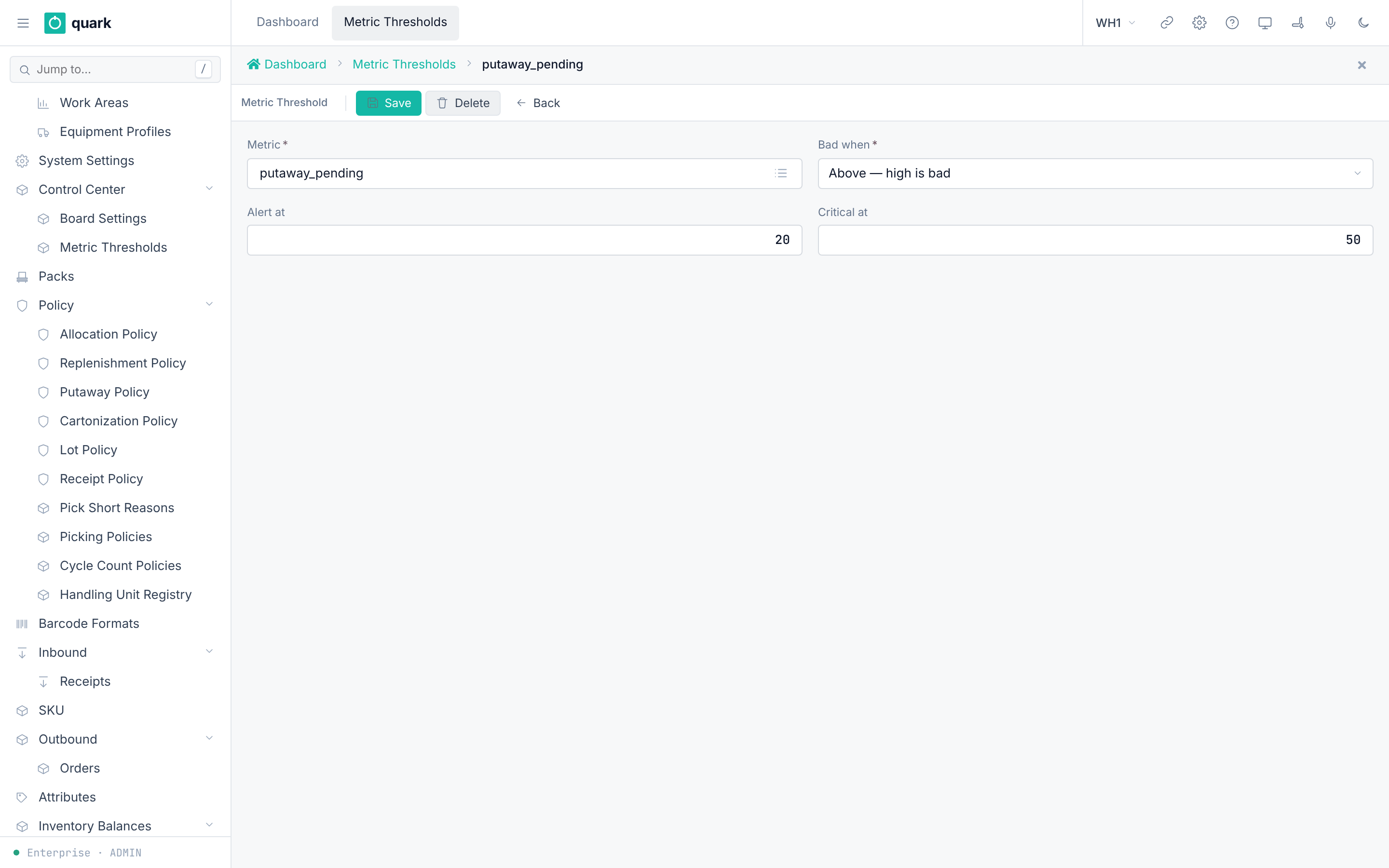Close the breadcrumb panel with X

(1362, 65)
